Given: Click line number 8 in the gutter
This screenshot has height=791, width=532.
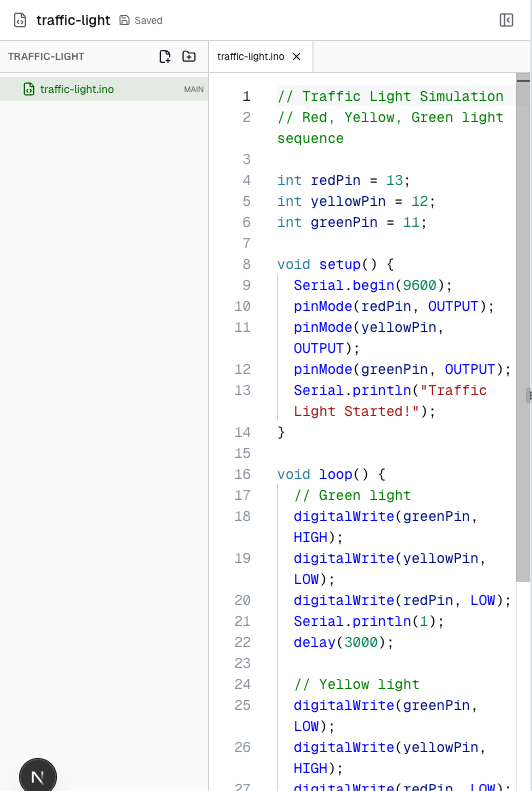Looking at the screenshot, I should 246,264.
